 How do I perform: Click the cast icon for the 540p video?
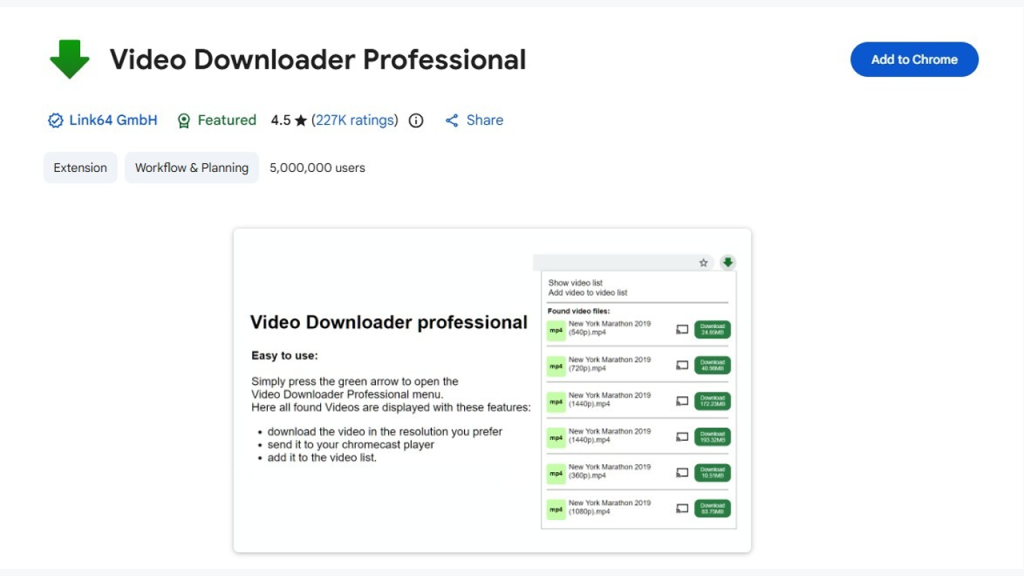pyautogui.click(x=682, y=329)
